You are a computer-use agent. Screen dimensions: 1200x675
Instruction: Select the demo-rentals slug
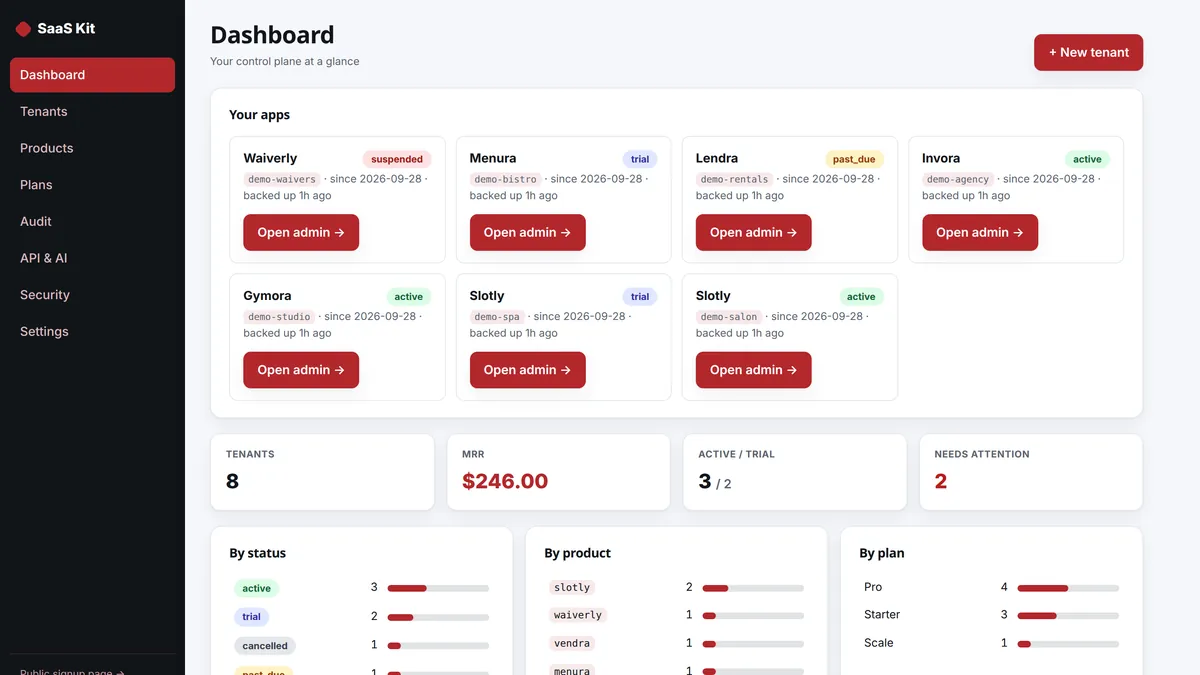[x=735, y=180]
